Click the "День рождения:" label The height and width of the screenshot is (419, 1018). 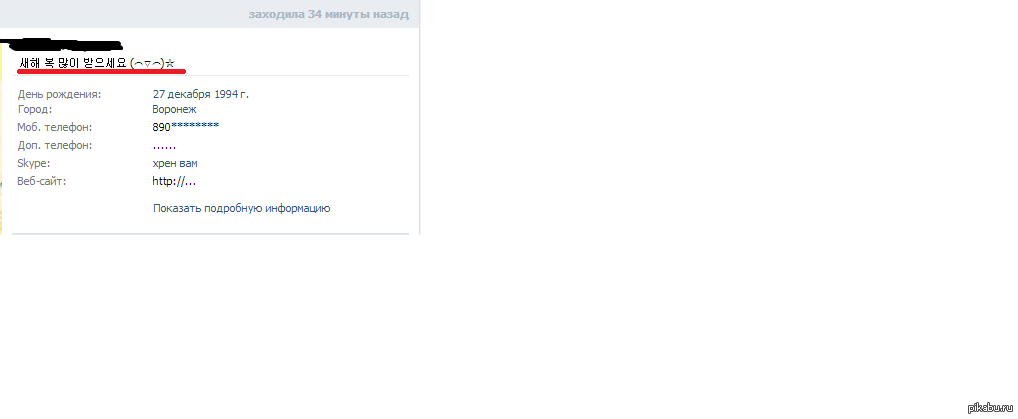pos(59,94)
